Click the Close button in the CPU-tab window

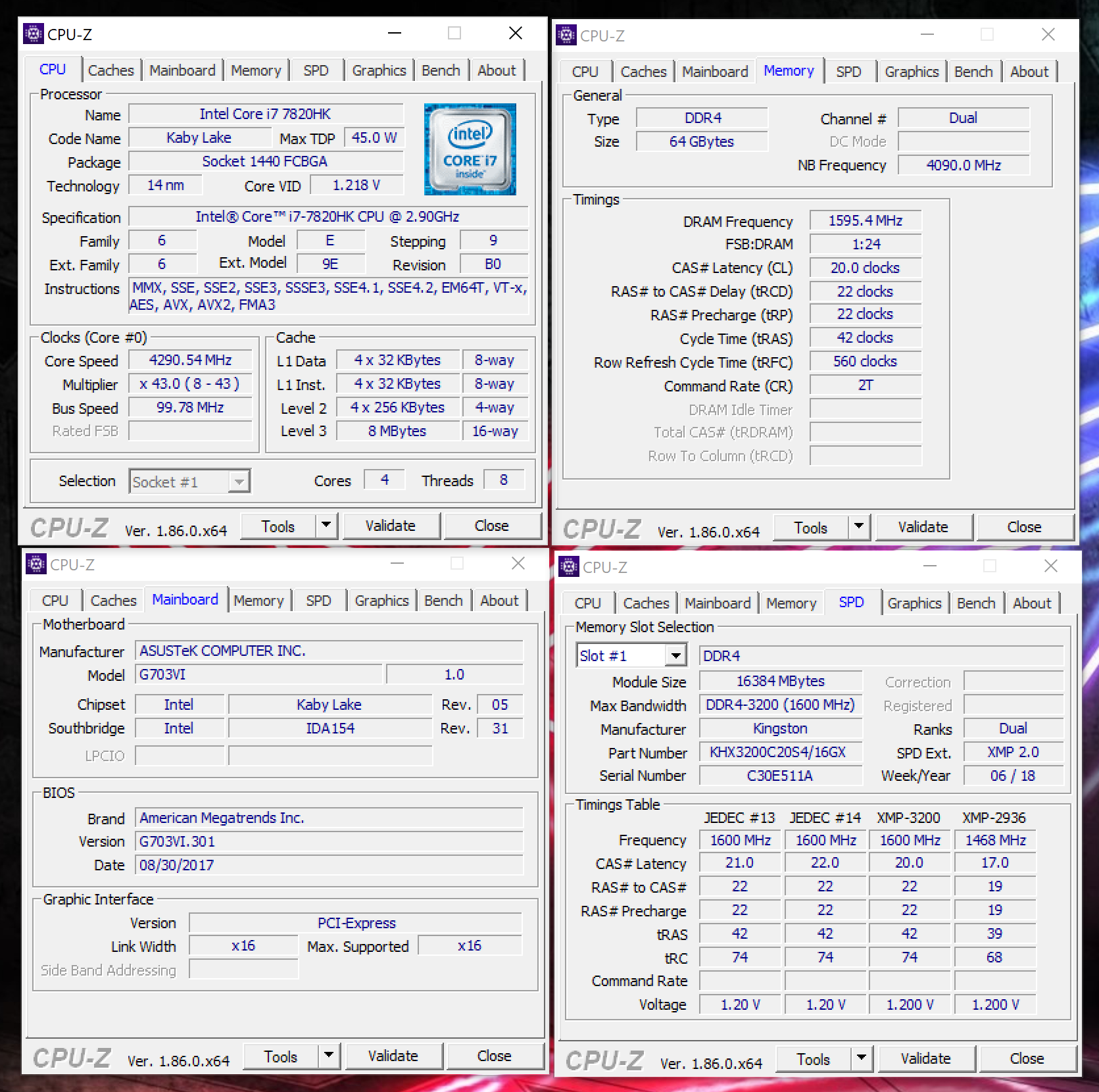[492, 526]
